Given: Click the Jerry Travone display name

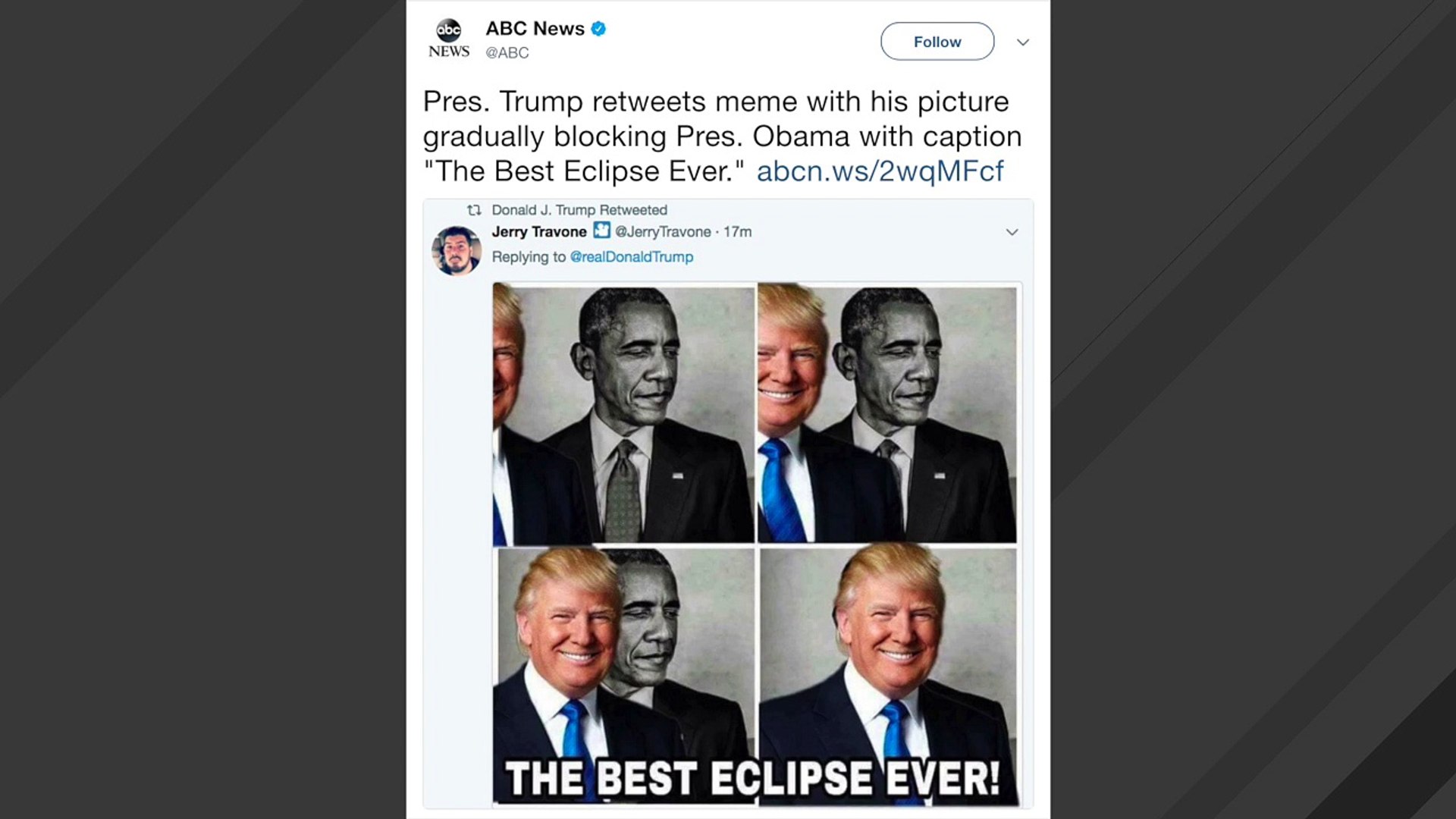Looking at the screenshot, I should (539, 232).
